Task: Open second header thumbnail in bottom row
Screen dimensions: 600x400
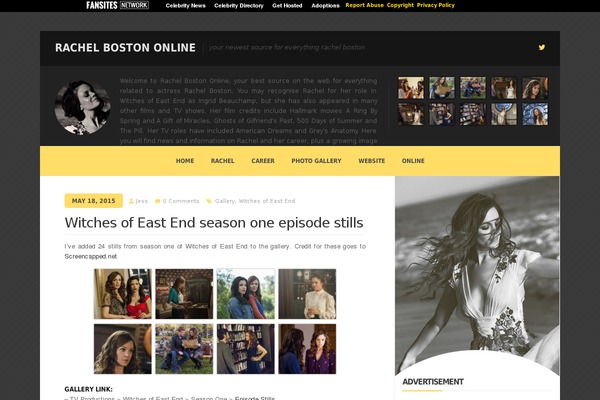Action: tap(442, 114)
